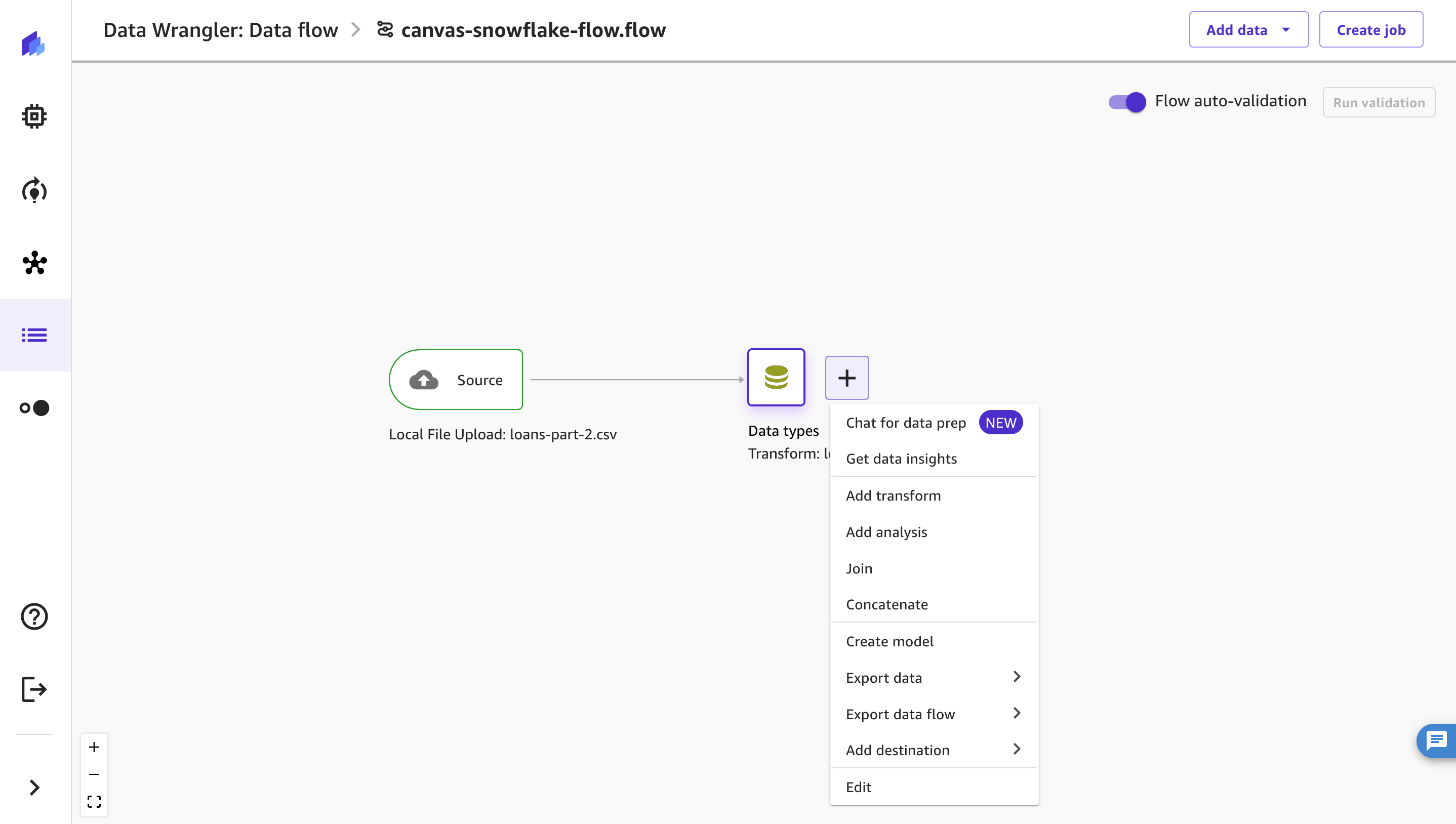1456x824 pixels.
Task: Click the log out icon
Action: pyautogui.click(x=34, y=689)
